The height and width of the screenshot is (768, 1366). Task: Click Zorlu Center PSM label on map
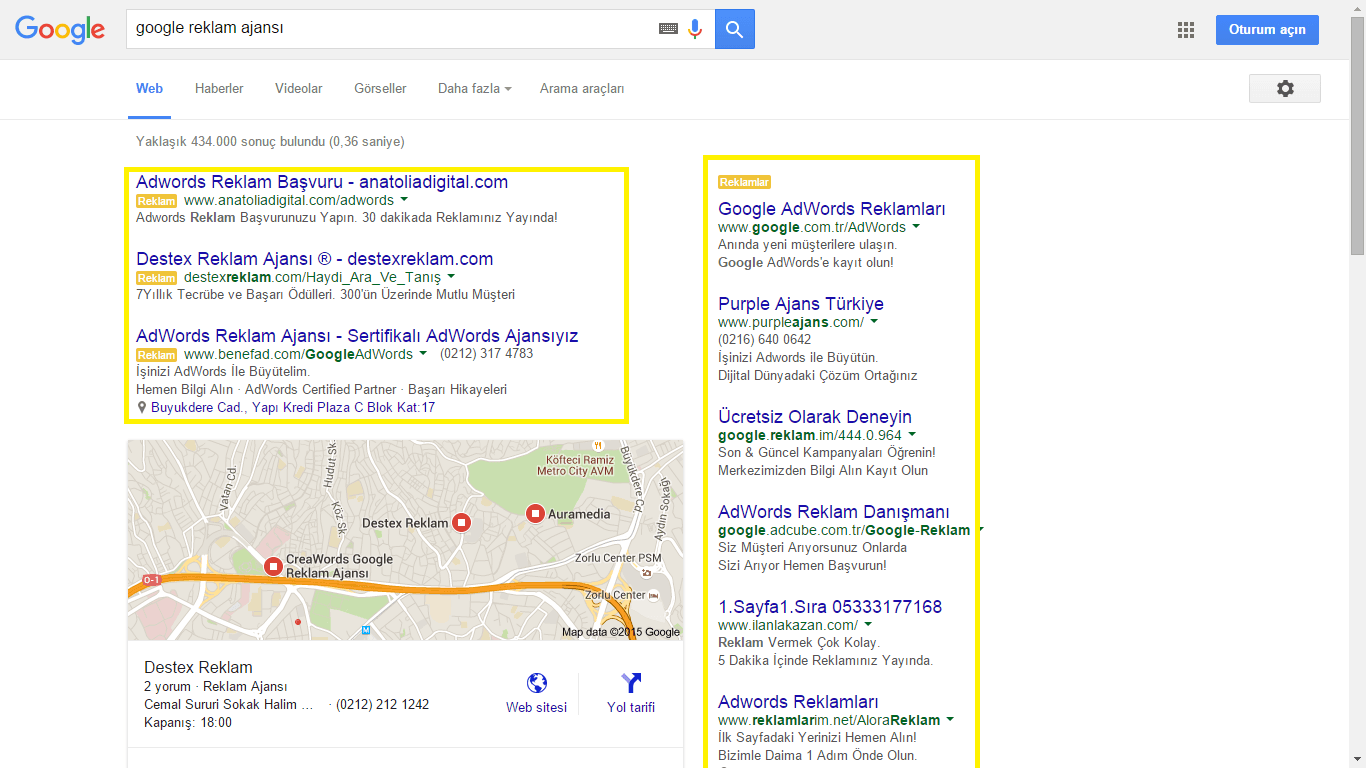[x=618, y=558]
